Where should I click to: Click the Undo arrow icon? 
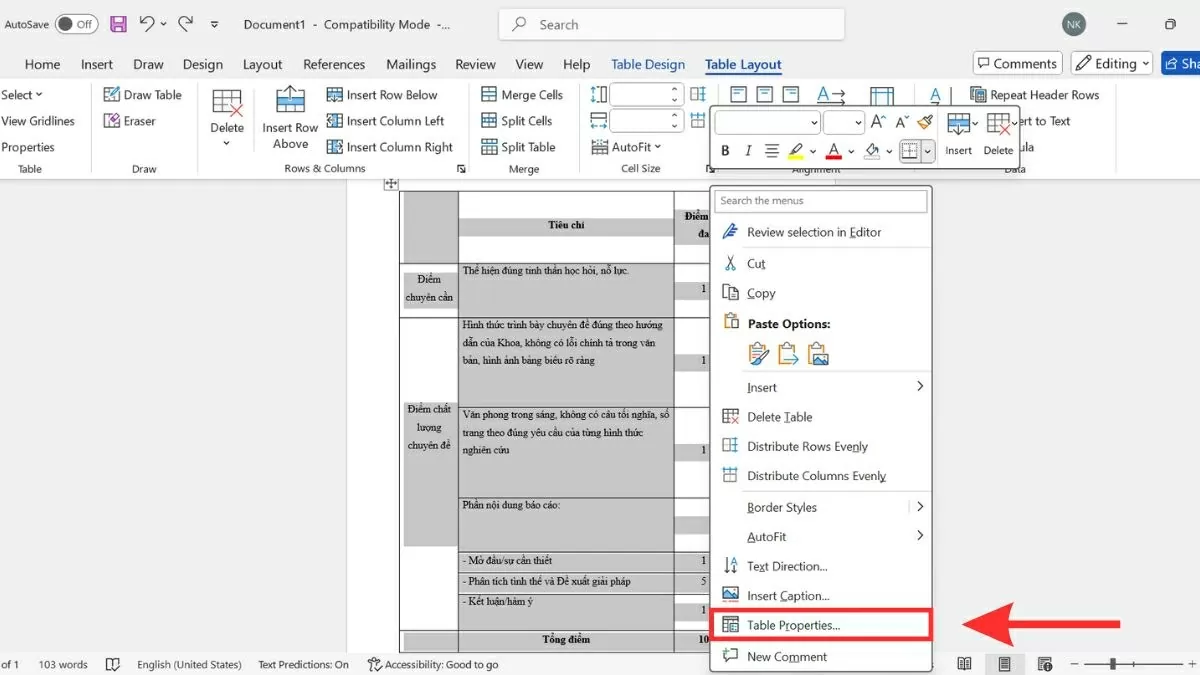point(148,24)
